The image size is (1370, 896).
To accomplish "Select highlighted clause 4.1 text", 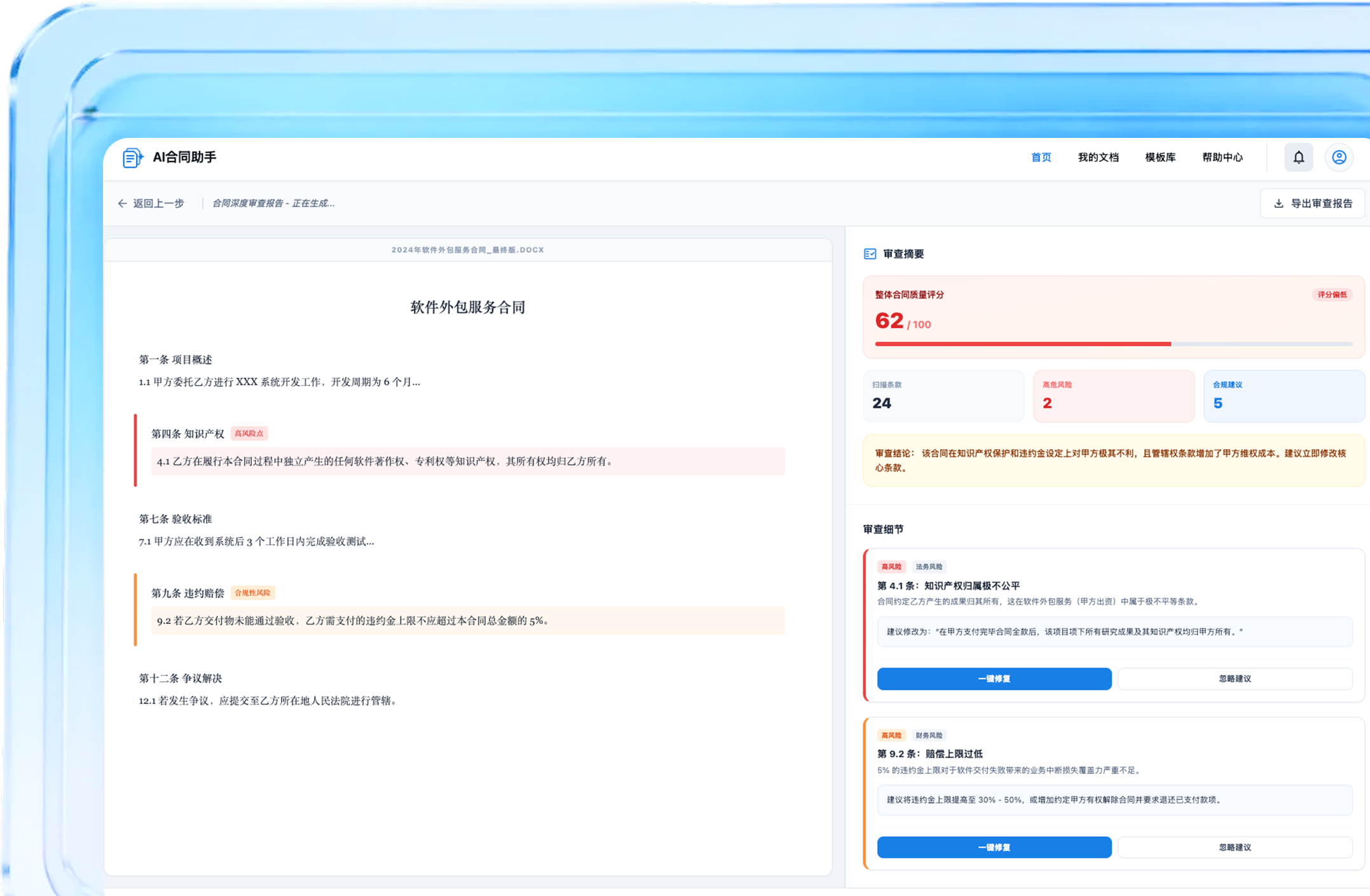I will pyautogui.click(x=468, y=461).
